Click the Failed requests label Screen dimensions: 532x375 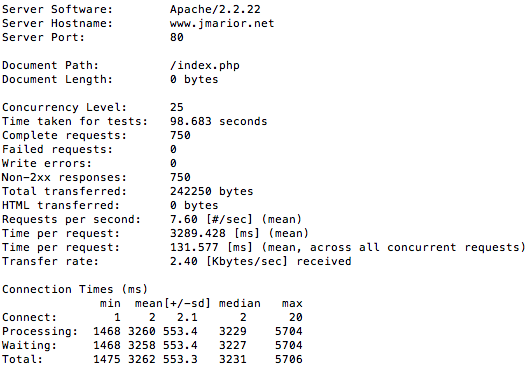[x=57, y=149]
